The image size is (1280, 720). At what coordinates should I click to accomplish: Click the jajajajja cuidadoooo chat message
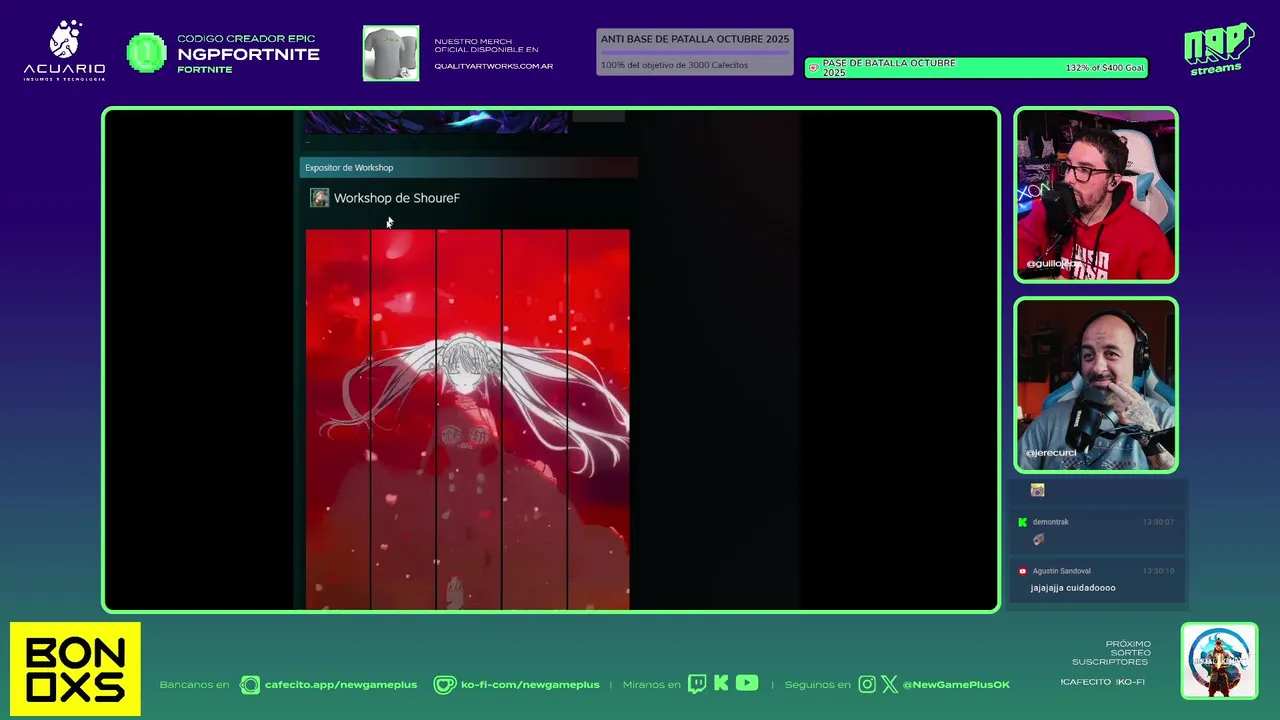click(1073, 588)
